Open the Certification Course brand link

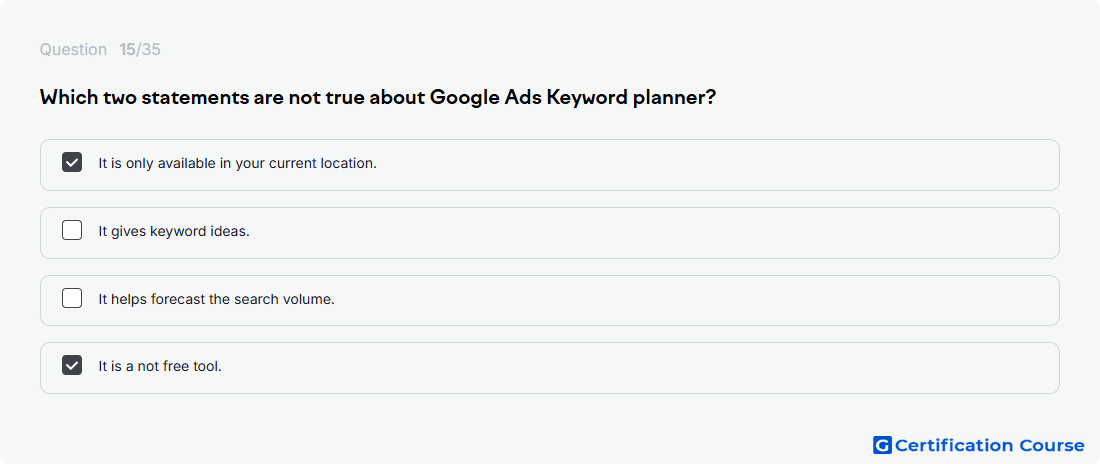click(979, 445)
